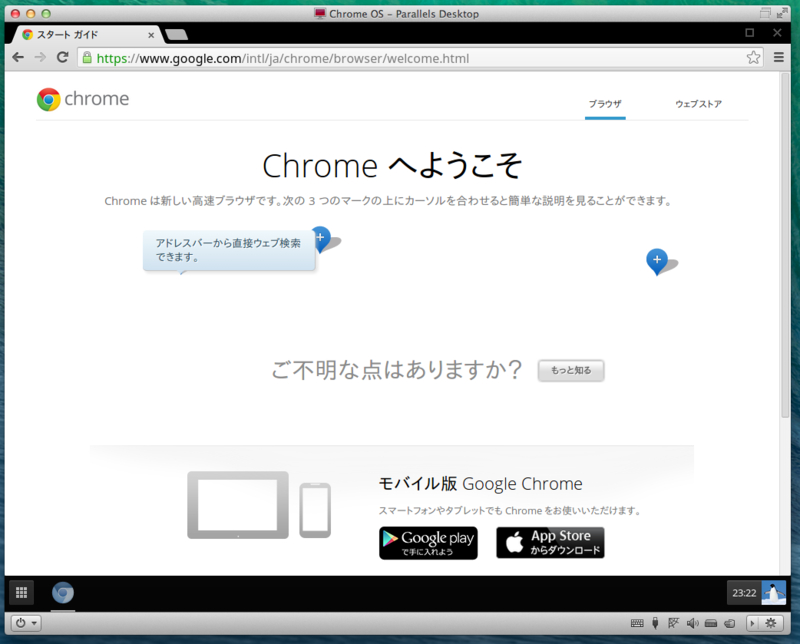This screenshot has width=800, height=644.
Task: Click the address bar URL field
Action: pos(418,58)
